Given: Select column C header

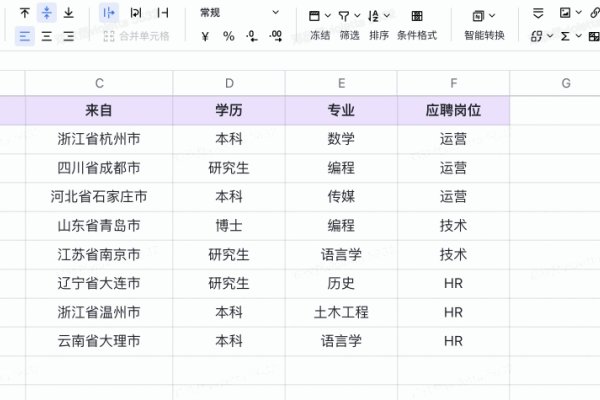Looking at the screenshot, I should point(99,83).
